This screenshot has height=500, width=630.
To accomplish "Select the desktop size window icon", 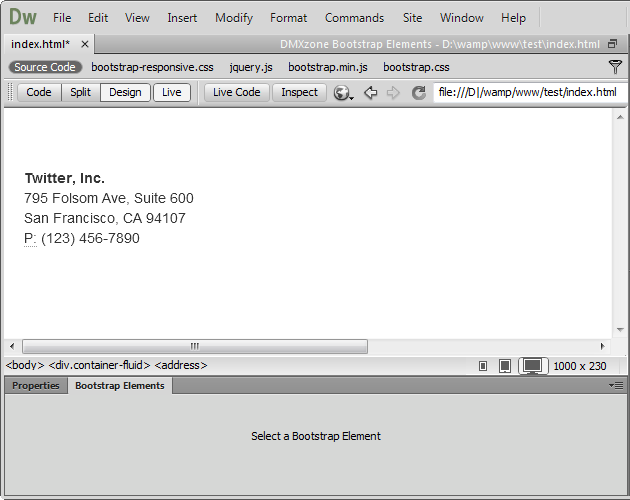I will [533, 366].
